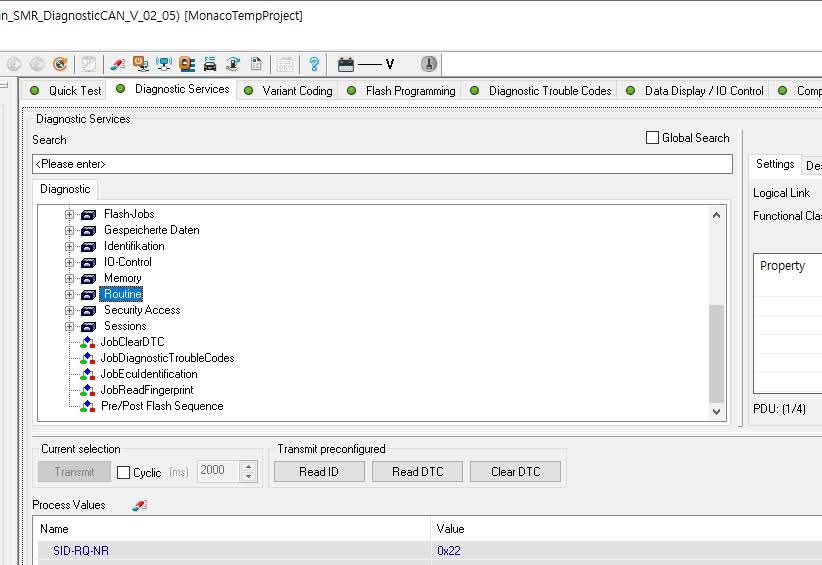
Task: Click eraser icon beside Process Values
Action: pos(139,505)
